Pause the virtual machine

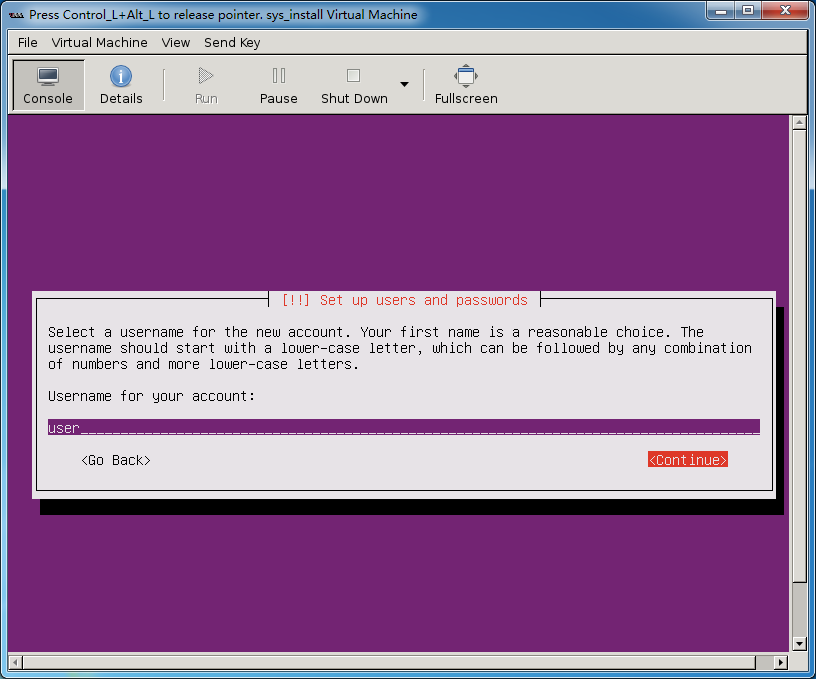tap(278, 76)
